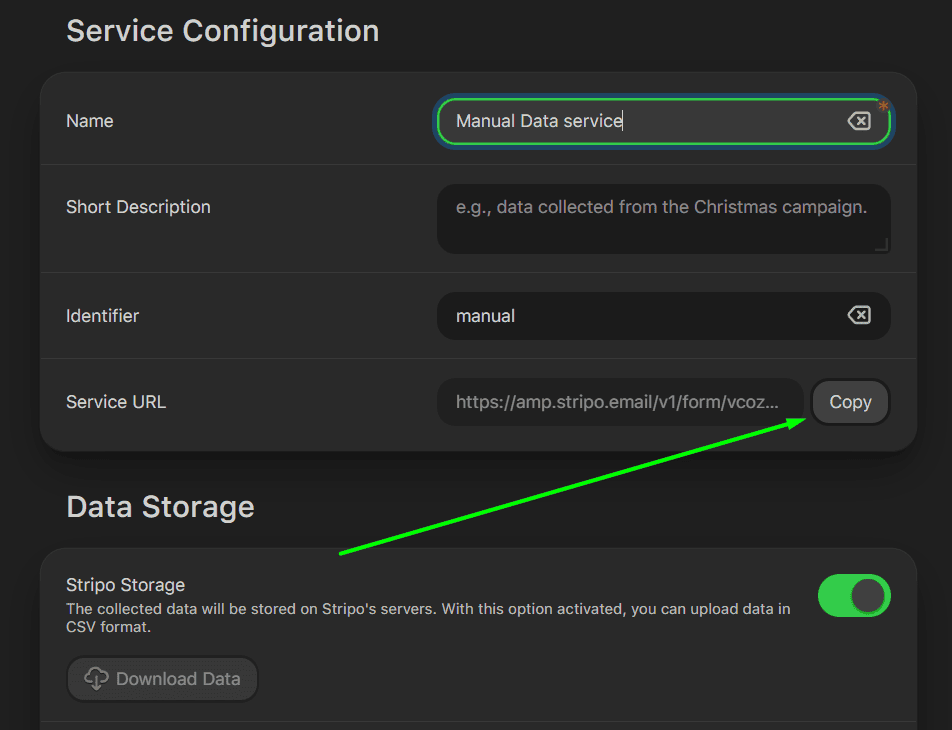Click the cloud download icon on Download Data

[96, 678]
